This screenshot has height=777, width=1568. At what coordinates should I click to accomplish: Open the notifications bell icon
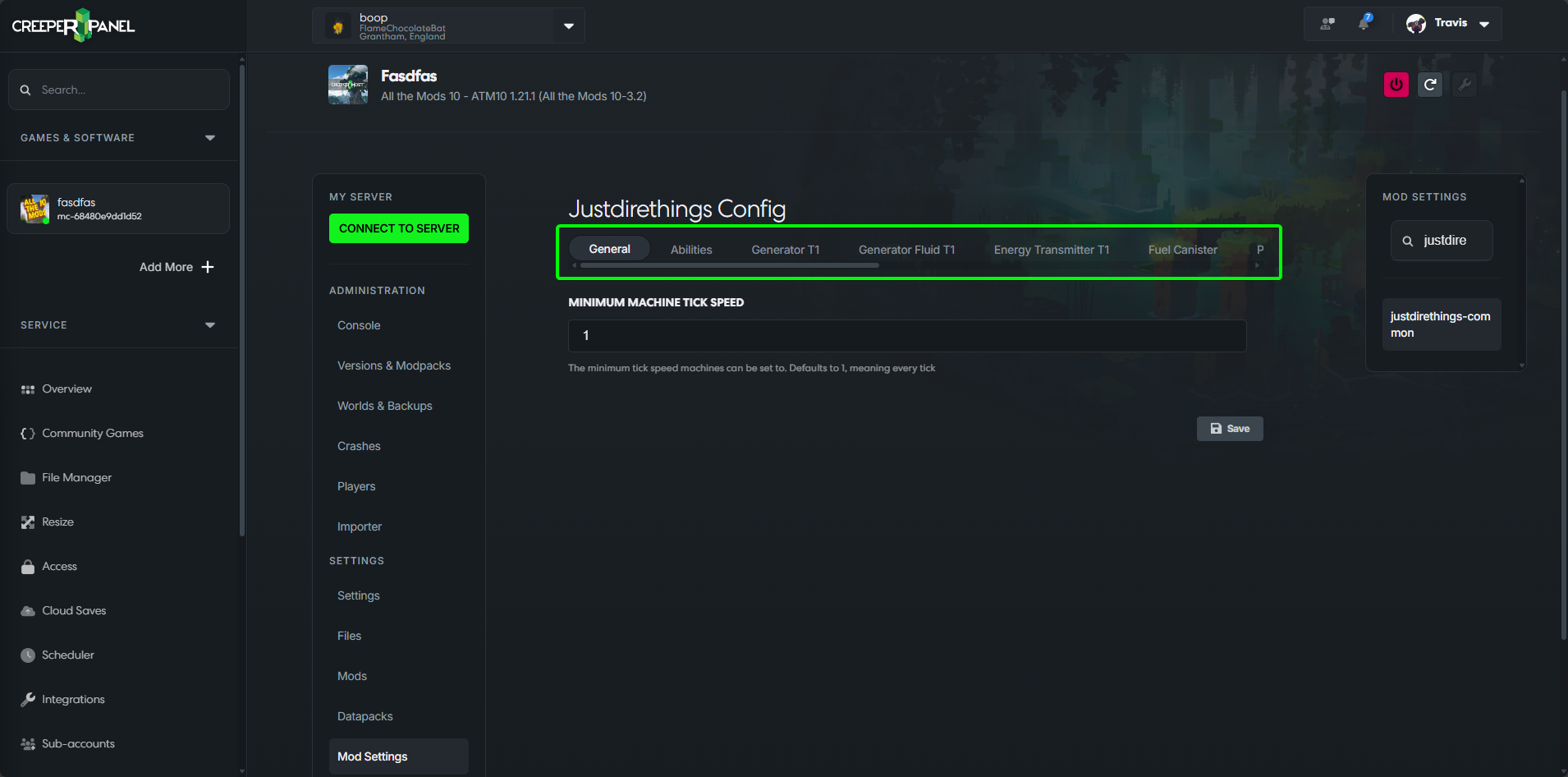pyautogui.click(x=1364, y=23)
